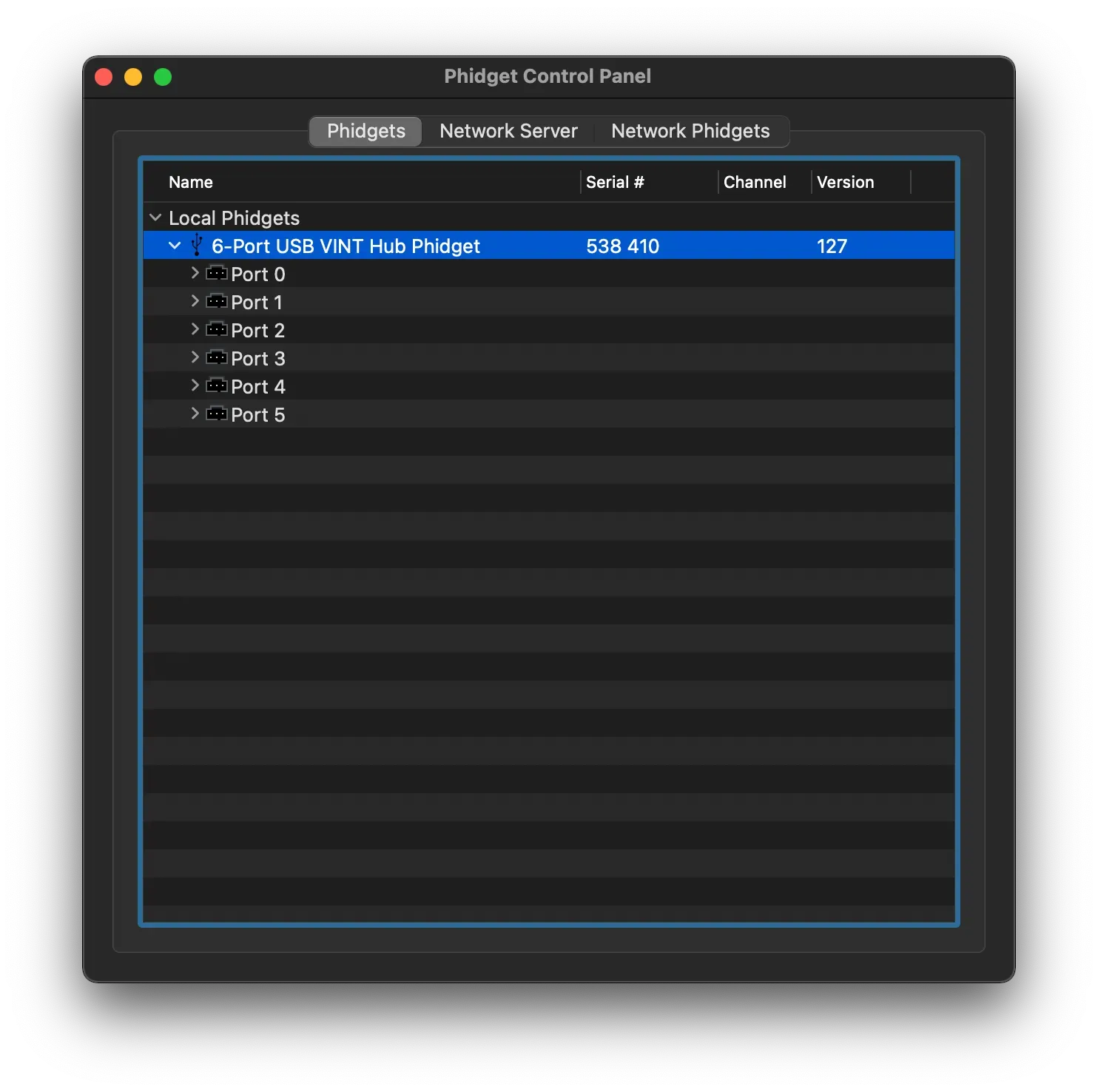Click the serial number 538 410
The height and width of the screenshot is (1092, 1098).
pos(622,246)
